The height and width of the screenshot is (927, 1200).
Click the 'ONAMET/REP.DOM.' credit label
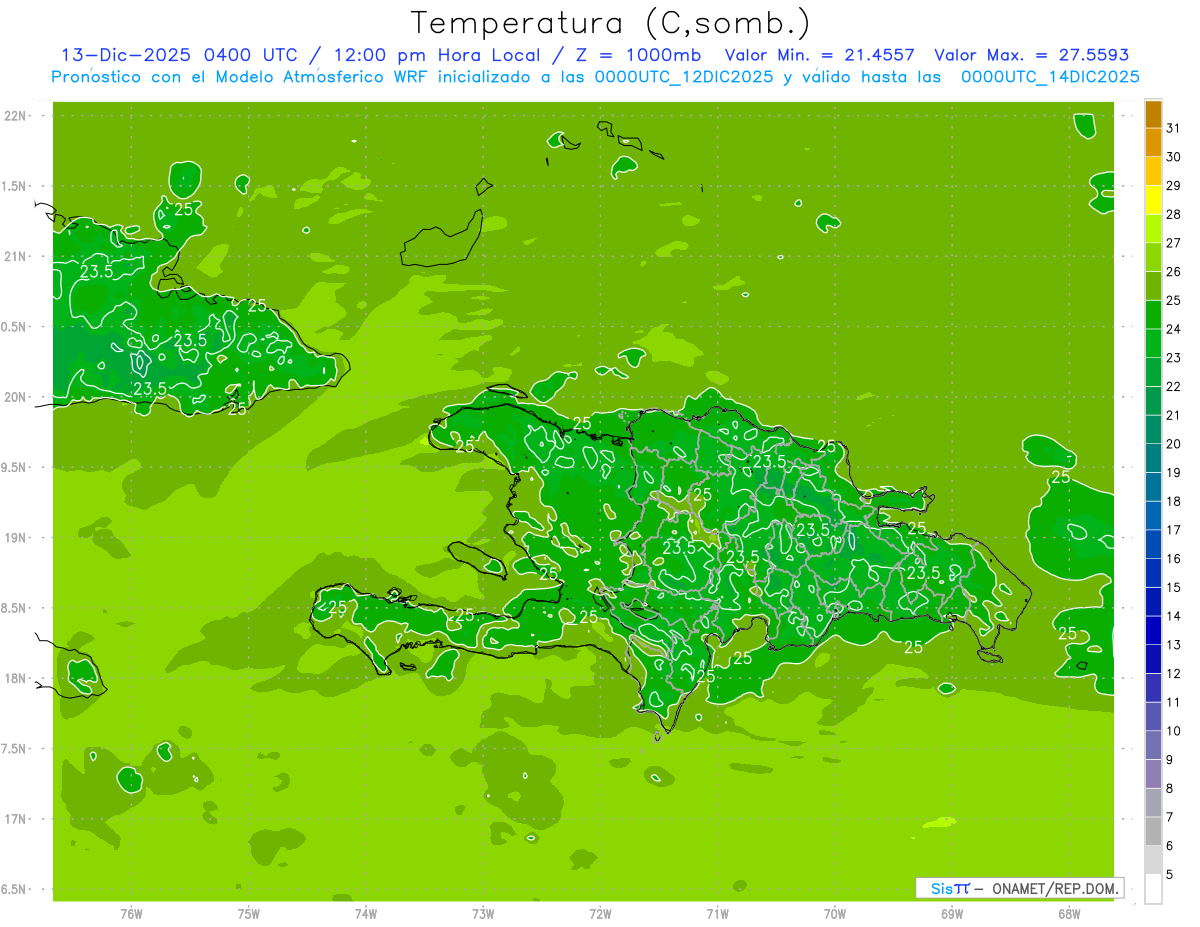[x=1053, y=888]
